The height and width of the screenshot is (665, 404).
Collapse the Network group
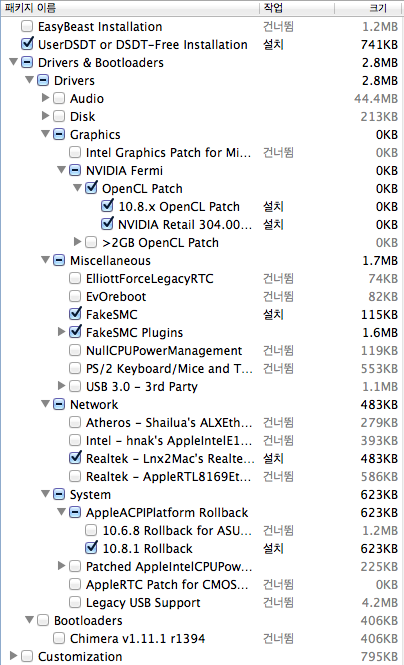pos(45,404)
